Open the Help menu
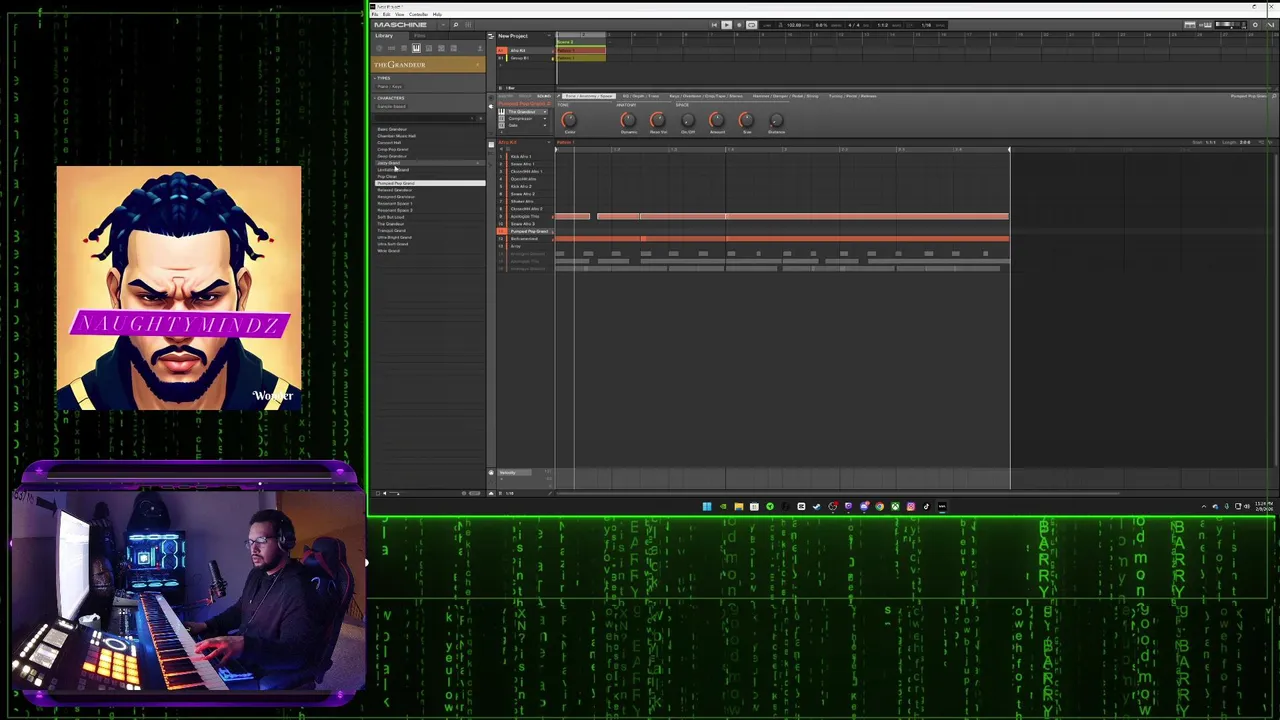The image size is (1280, 720). coord(437,14)
